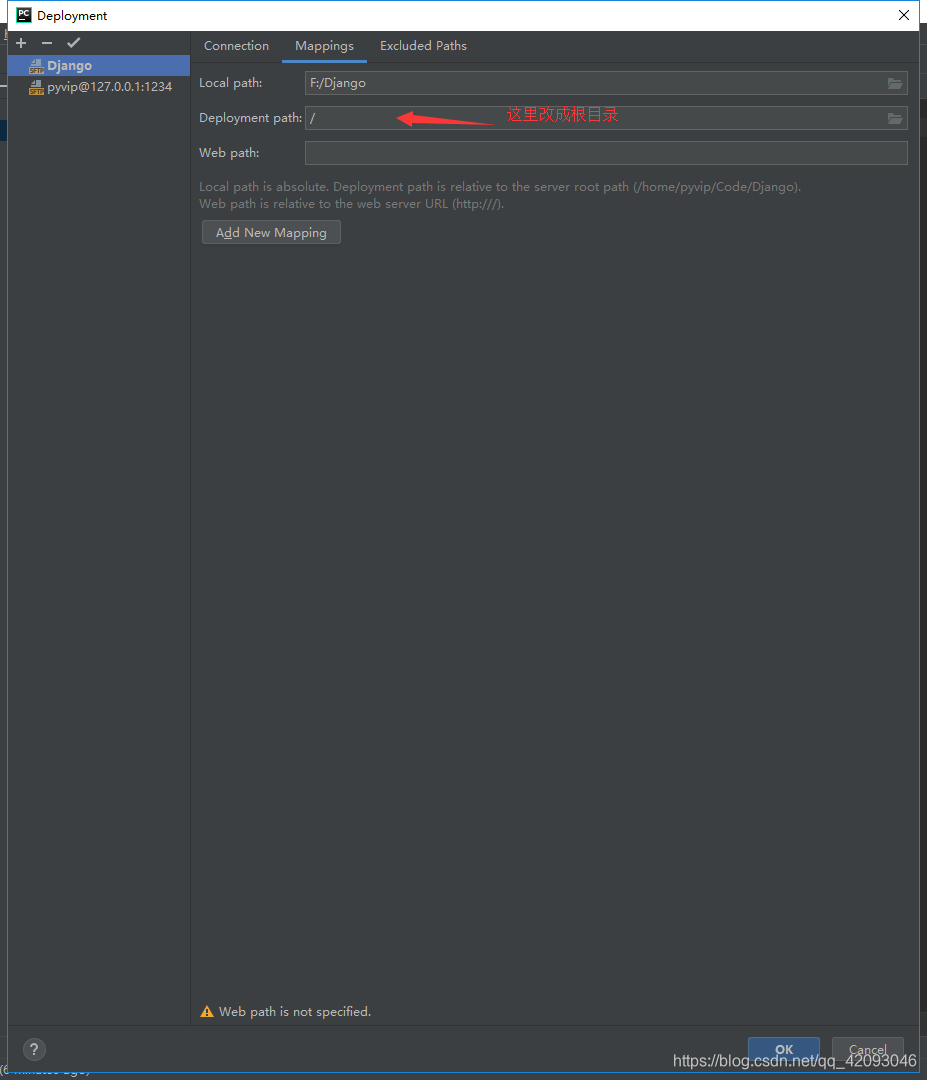This screenshot has height=1080, width=927.
Task: Click 'Web path is not specified.' warning text
Action: click(295, 1011)
